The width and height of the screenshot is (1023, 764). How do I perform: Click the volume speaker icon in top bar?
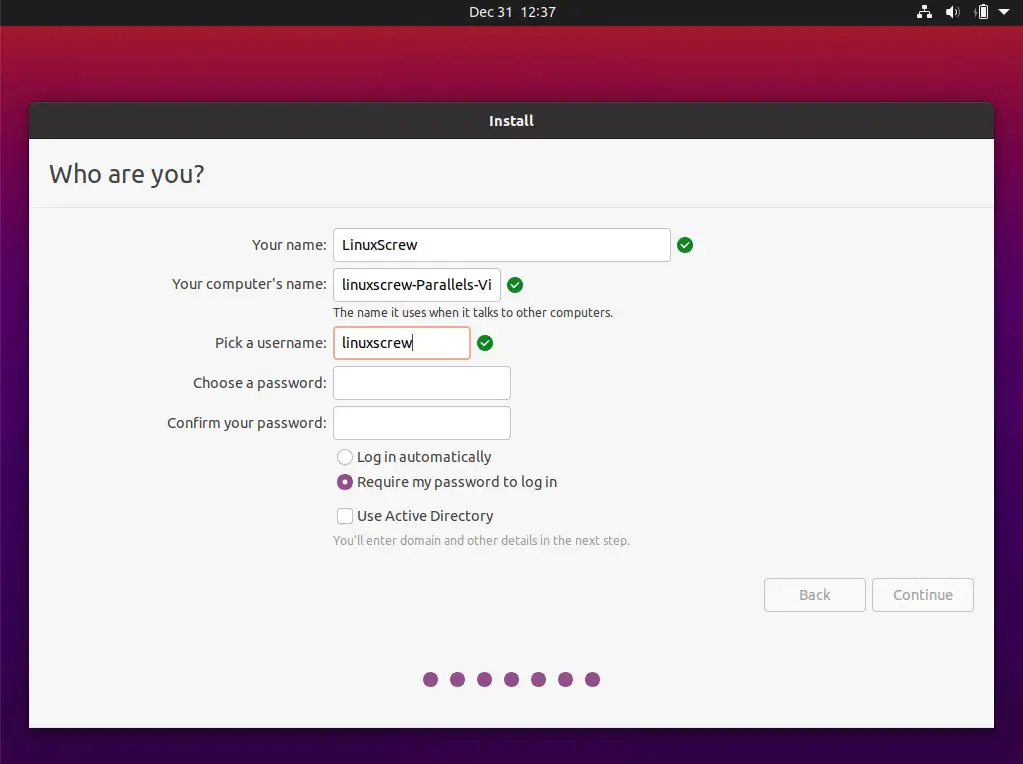click(x=953, y=12)
